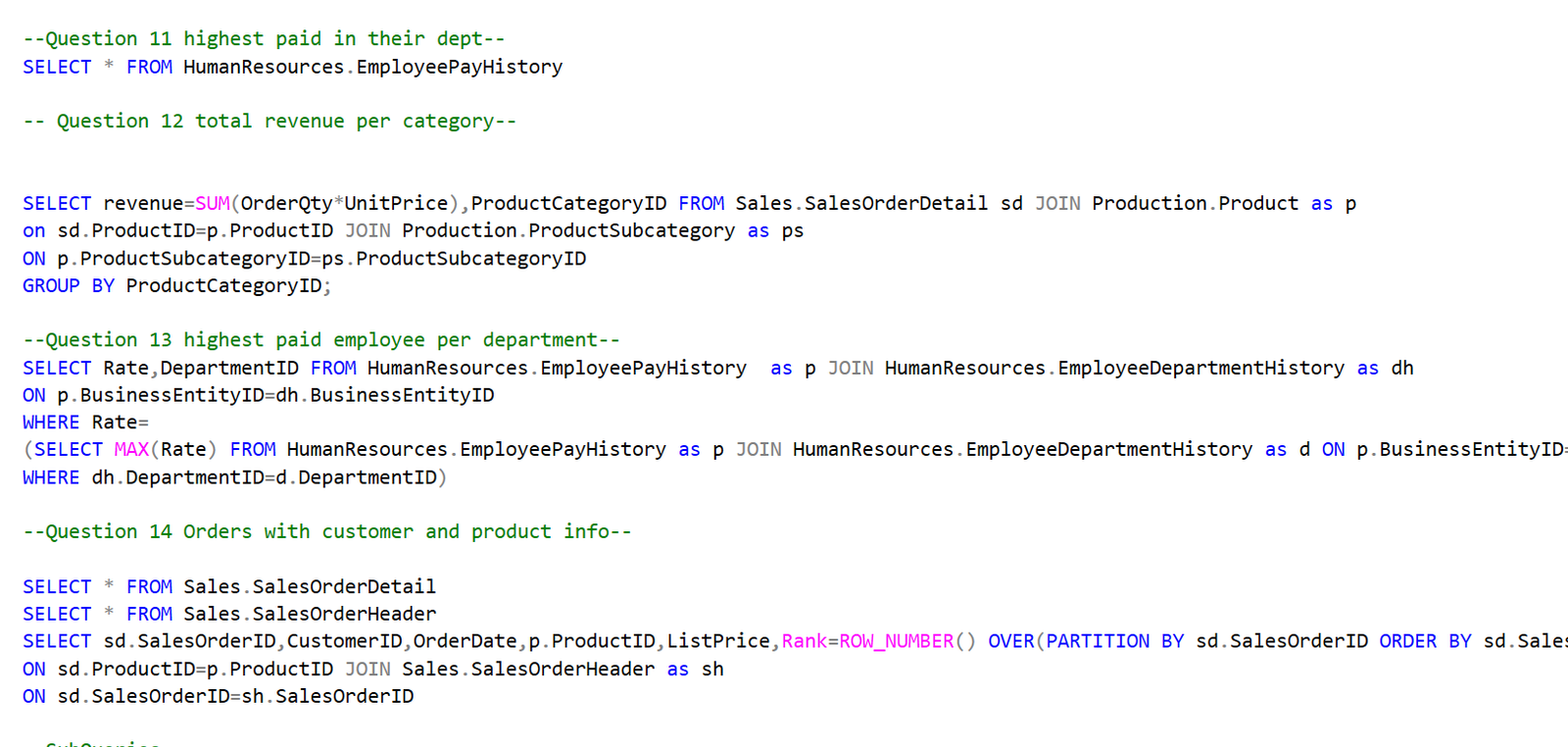
Task: Click the p.ProductSubcategoryID=ps.ProductSubcategoryID join line
Action: (321, 259)
